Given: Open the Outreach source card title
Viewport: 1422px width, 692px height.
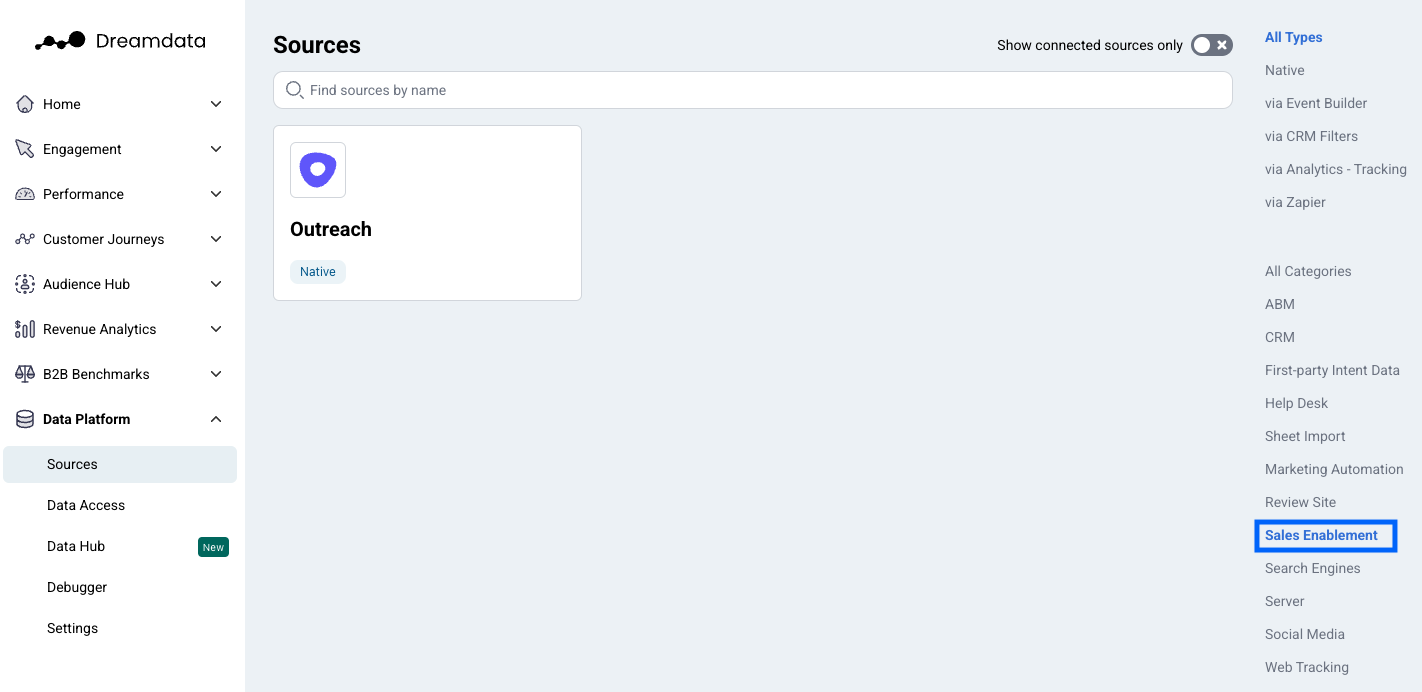Looking at the screenshot, I should tap(331, 229).
